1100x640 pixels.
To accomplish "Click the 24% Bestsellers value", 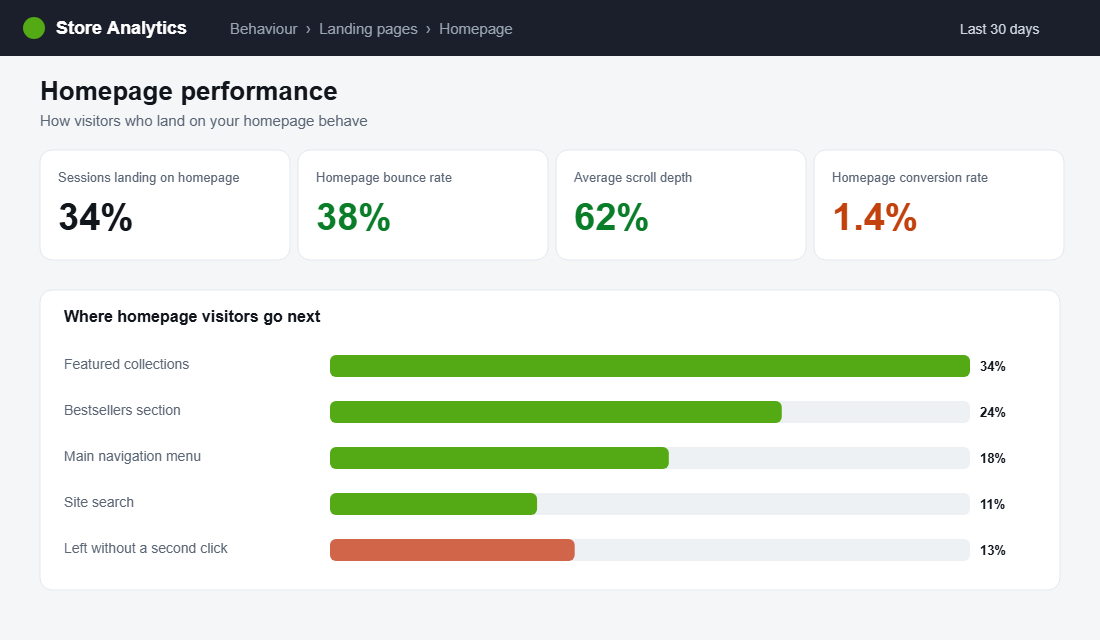I will pyautogui.click(x=993, y=413).
